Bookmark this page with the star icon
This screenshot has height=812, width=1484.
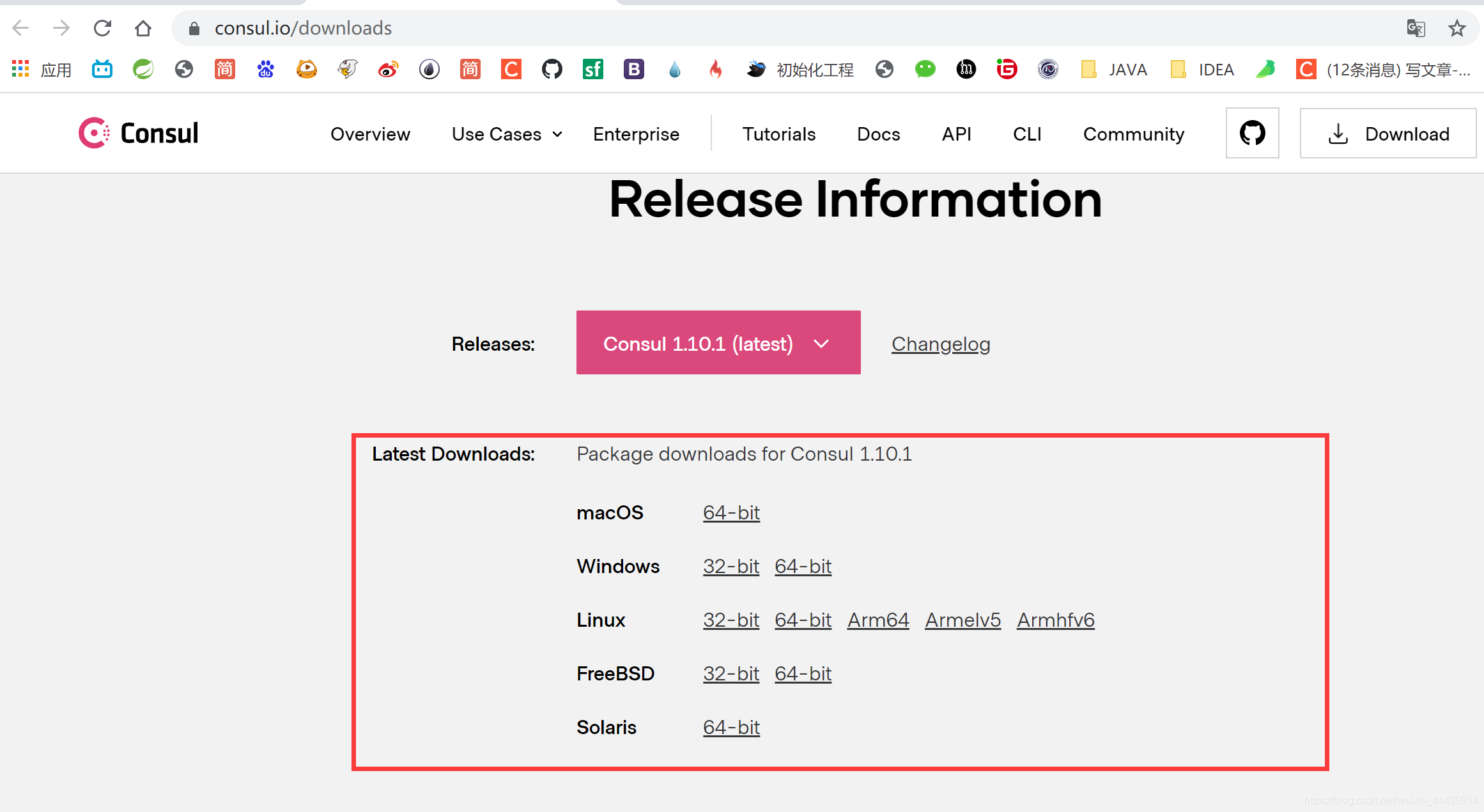[1457, 28]
